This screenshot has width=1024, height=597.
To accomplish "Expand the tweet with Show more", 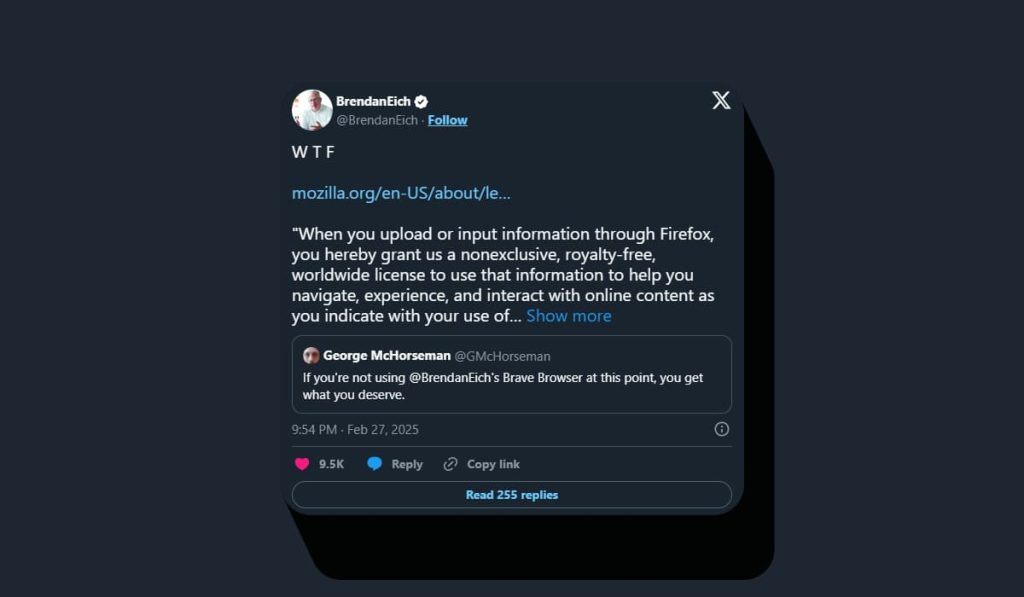I will [568, 316].
